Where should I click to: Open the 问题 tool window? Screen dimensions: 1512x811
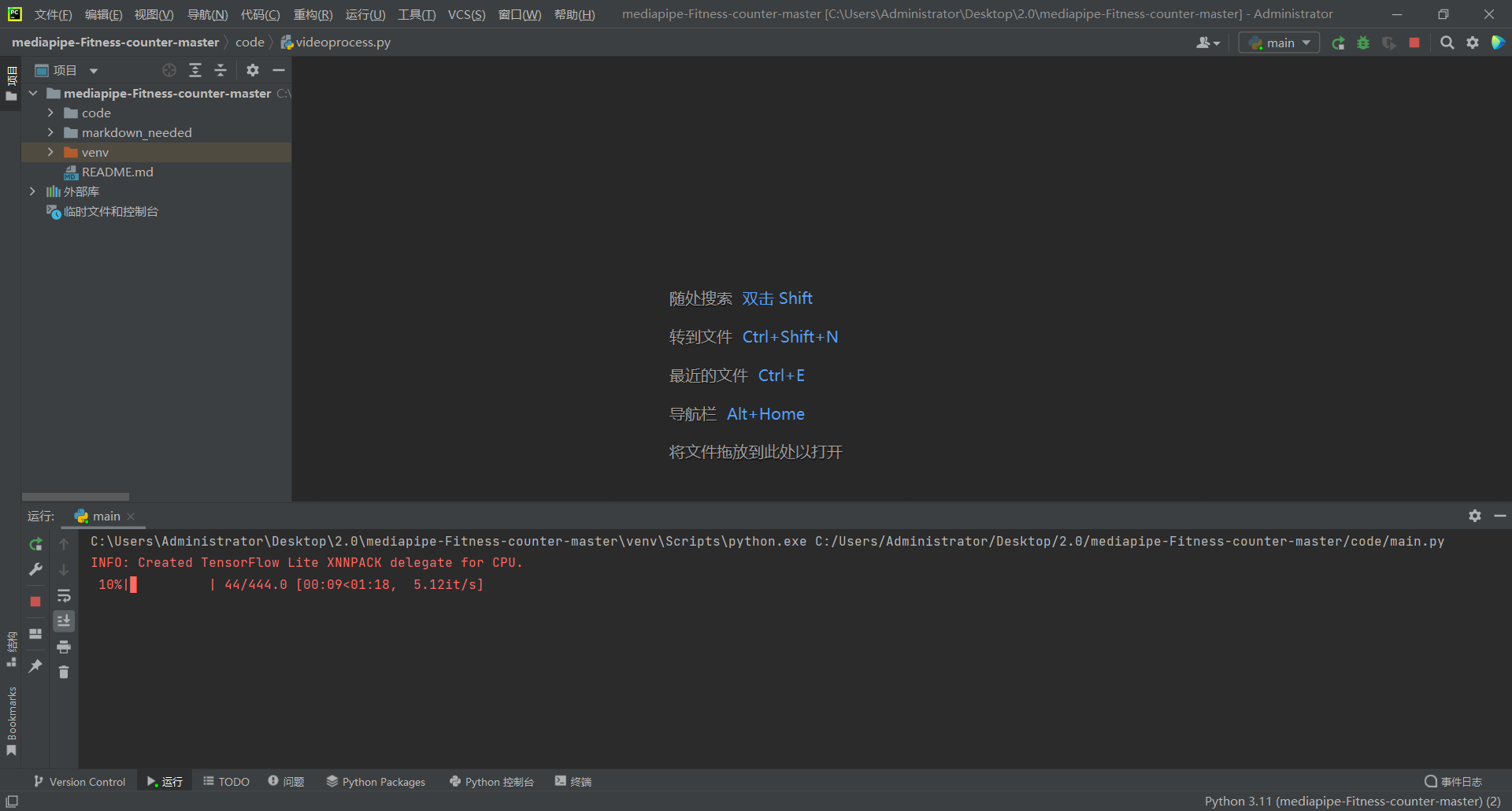(x=287, y=782)
